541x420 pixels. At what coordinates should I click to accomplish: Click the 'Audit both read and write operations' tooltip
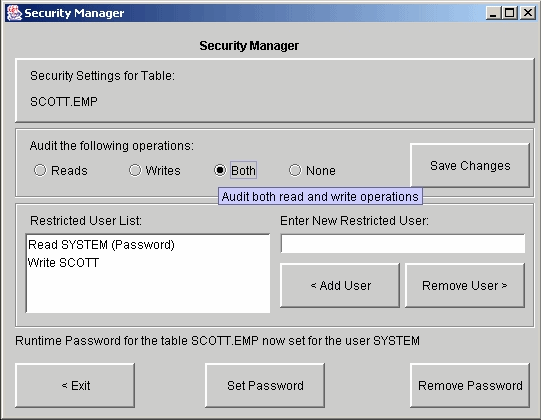click(x=320, y=197)
